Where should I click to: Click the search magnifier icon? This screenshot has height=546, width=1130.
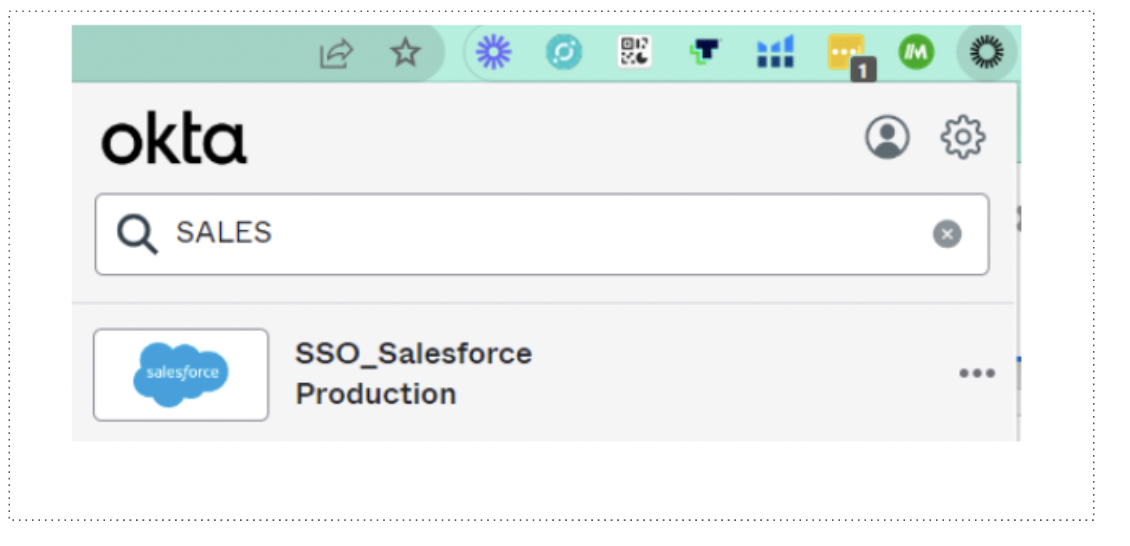[137, 234]
